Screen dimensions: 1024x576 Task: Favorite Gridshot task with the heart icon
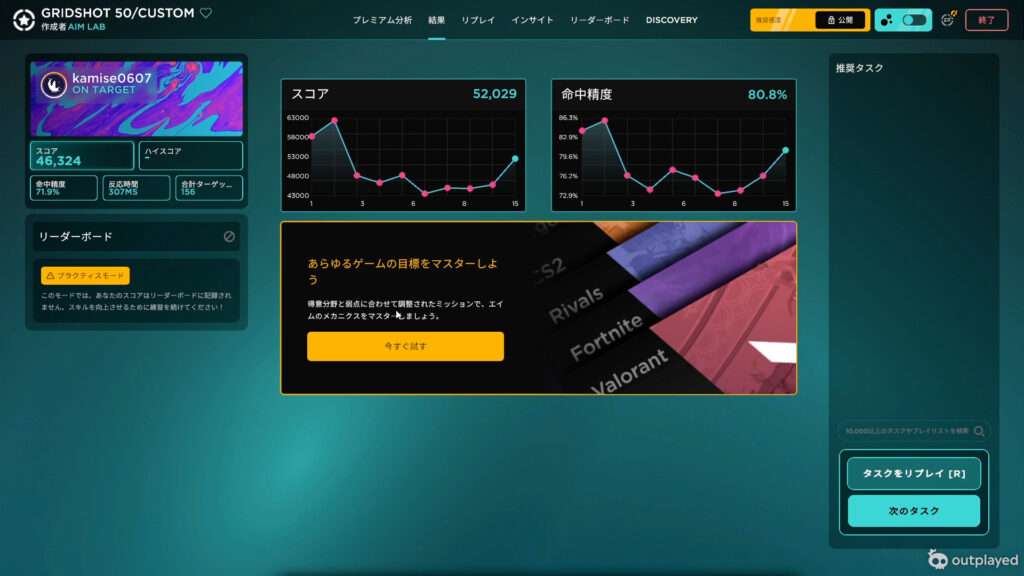[x=206, y=13]
